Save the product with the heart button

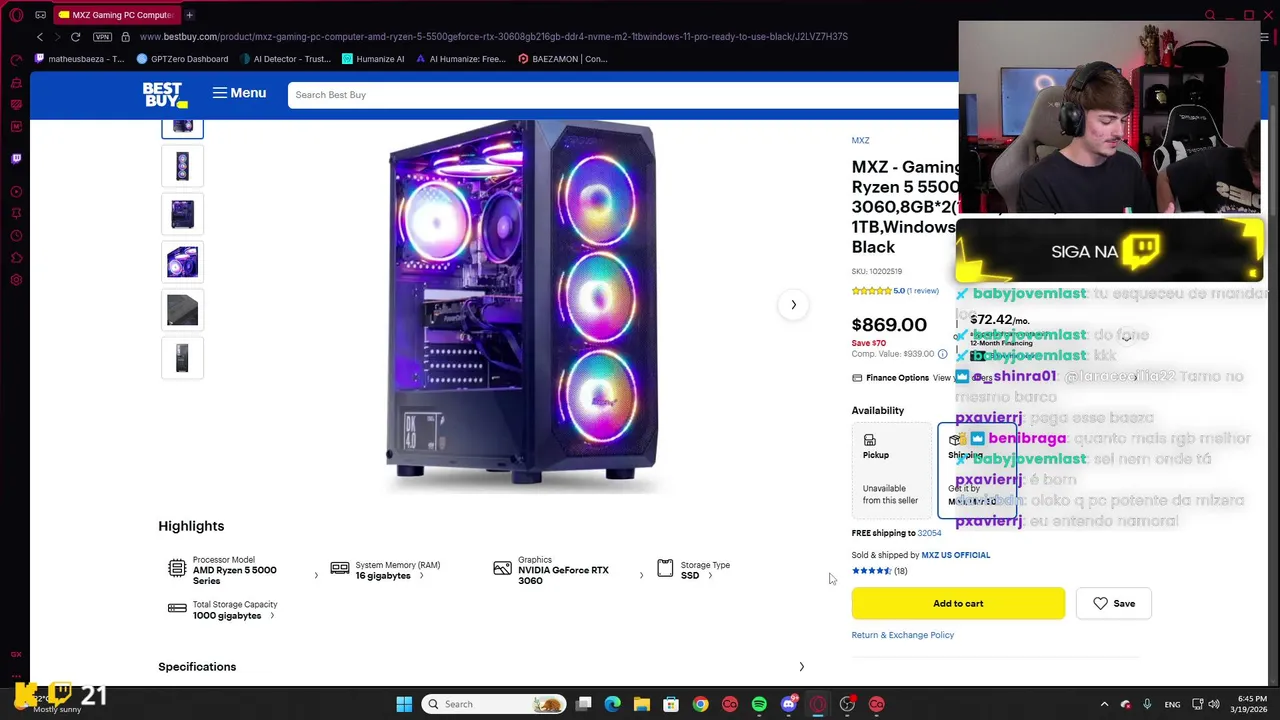coord(1113,603)
